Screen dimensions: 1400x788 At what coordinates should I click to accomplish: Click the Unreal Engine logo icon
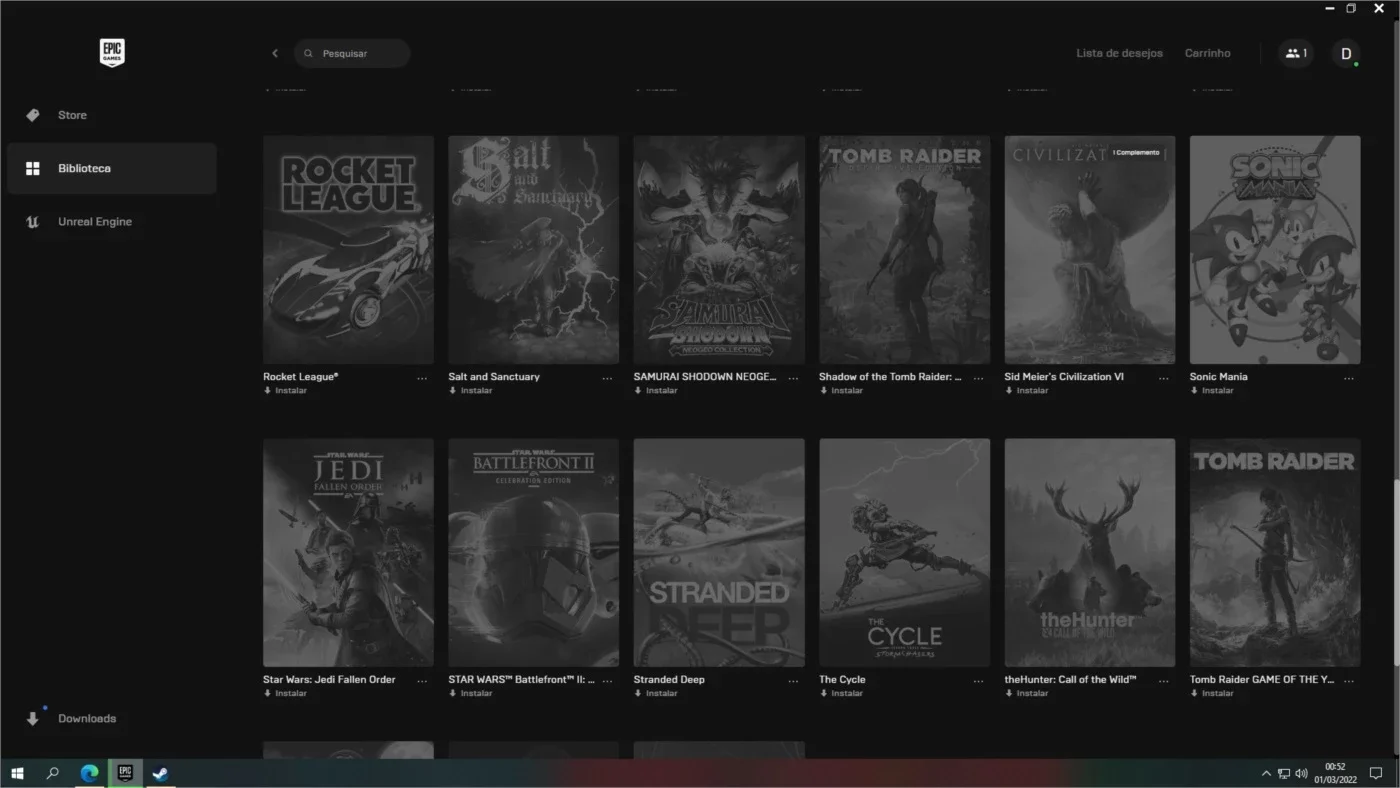coord(33,222)
